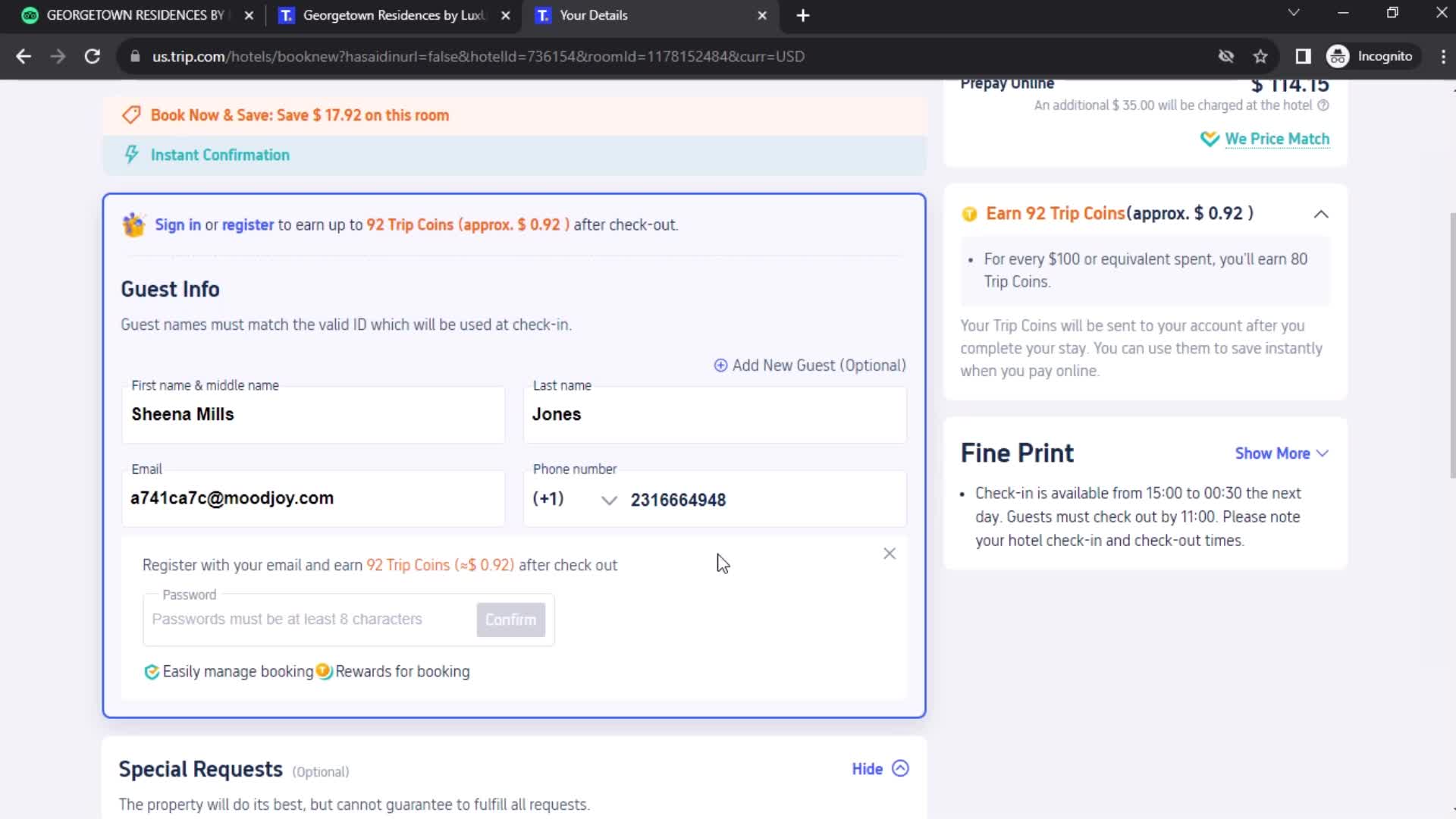Hide the Special Requests section
The width and height of the screenshot is (1456, 819).
pyautogui.click(x=880, y=770)
